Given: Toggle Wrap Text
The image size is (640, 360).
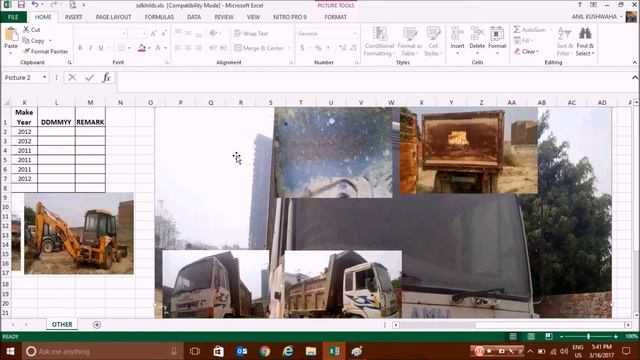Looking at the screenshot, I should click(251, 33).
